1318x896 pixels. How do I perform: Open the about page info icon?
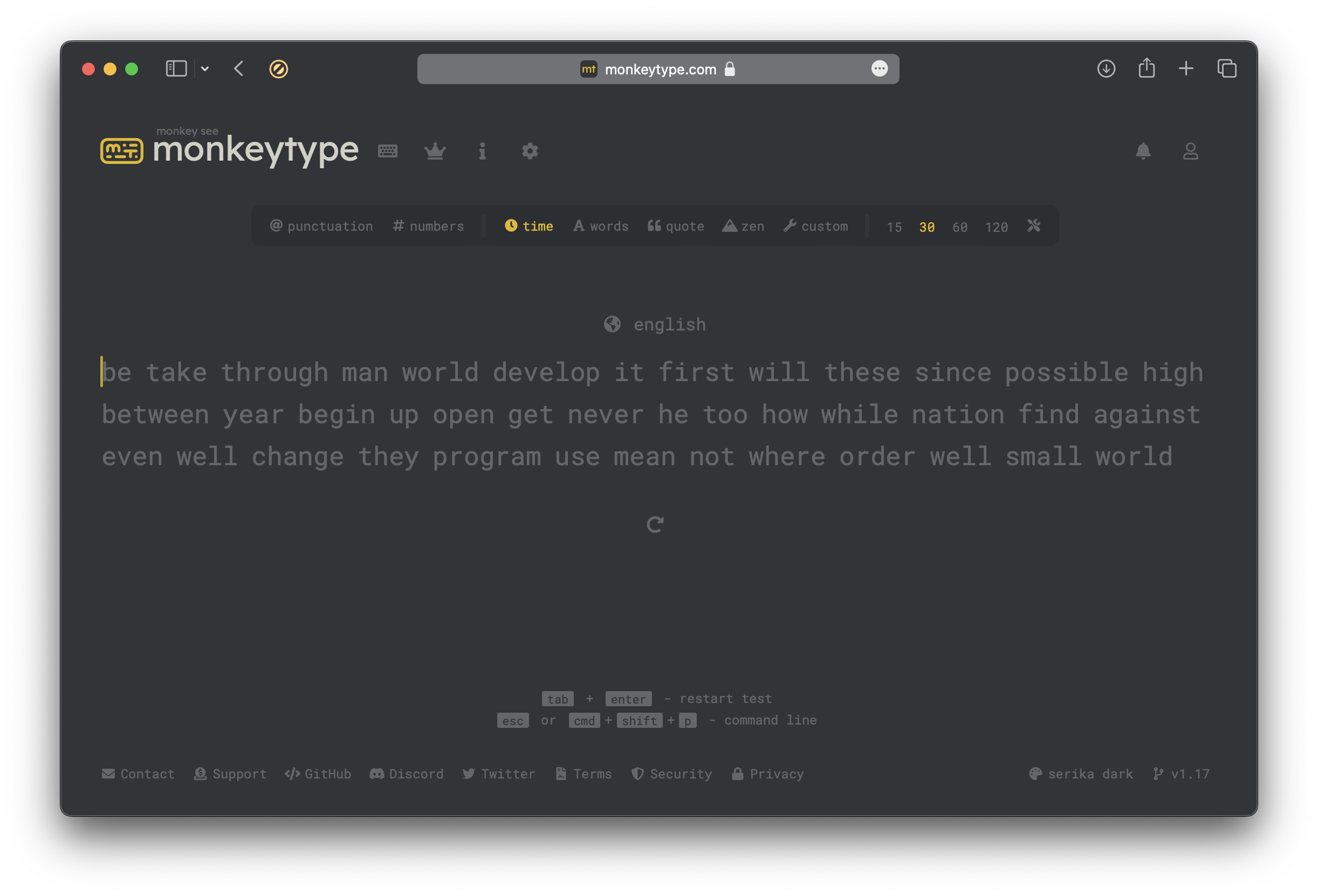pyautogui.click(x=482, y=151)
